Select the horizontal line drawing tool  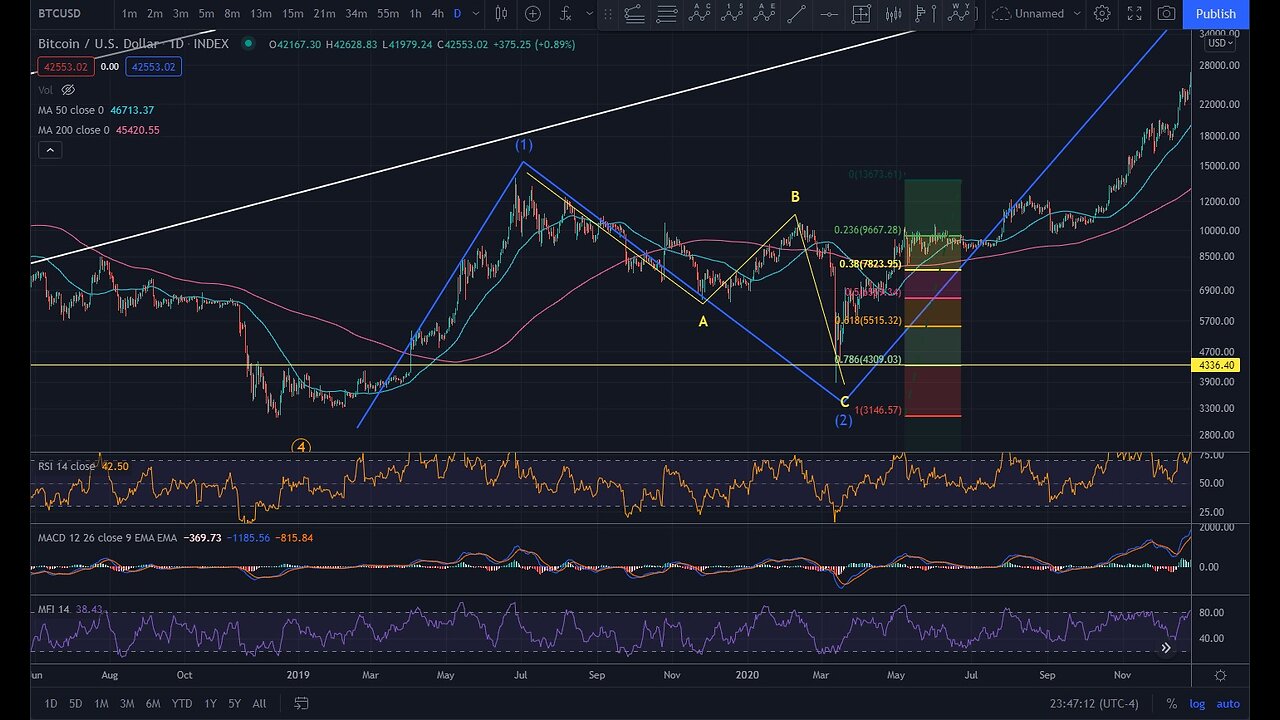tap(828, 14)
